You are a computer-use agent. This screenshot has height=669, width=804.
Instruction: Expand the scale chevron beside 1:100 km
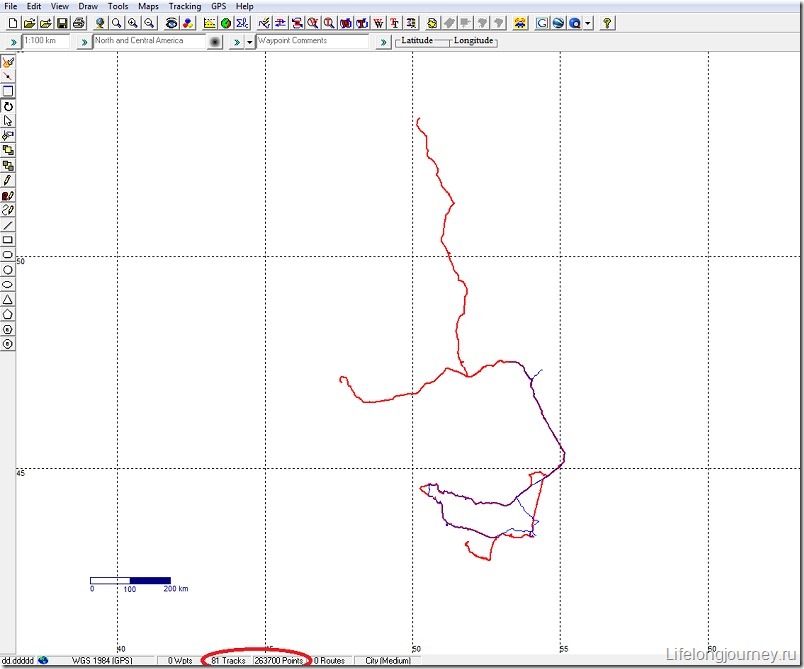(12, 42)
